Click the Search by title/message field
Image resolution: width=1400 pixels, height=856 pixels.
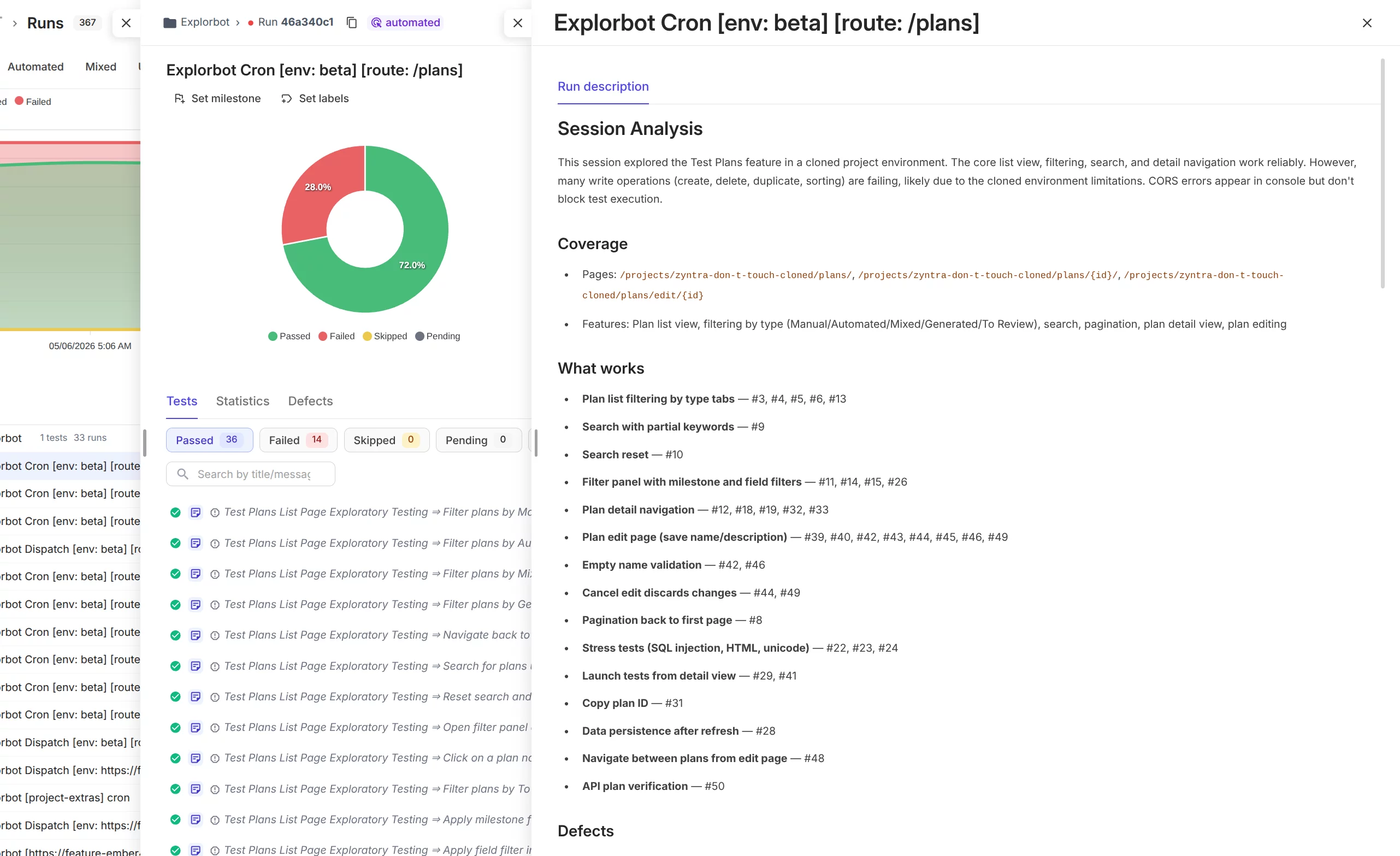click(x=251, y=474)
